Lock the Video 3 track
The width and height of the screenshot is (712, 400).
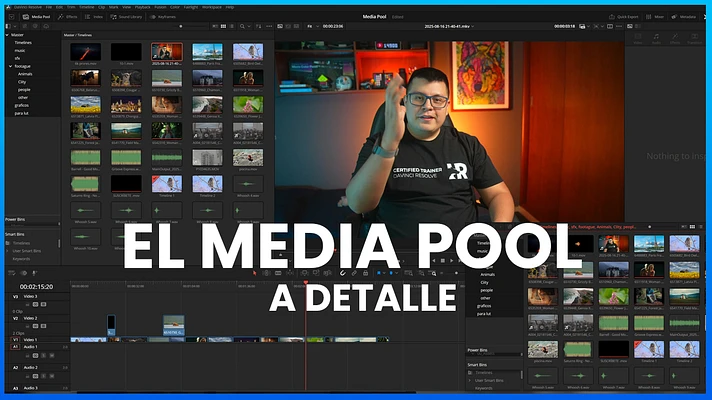[28, 304]
